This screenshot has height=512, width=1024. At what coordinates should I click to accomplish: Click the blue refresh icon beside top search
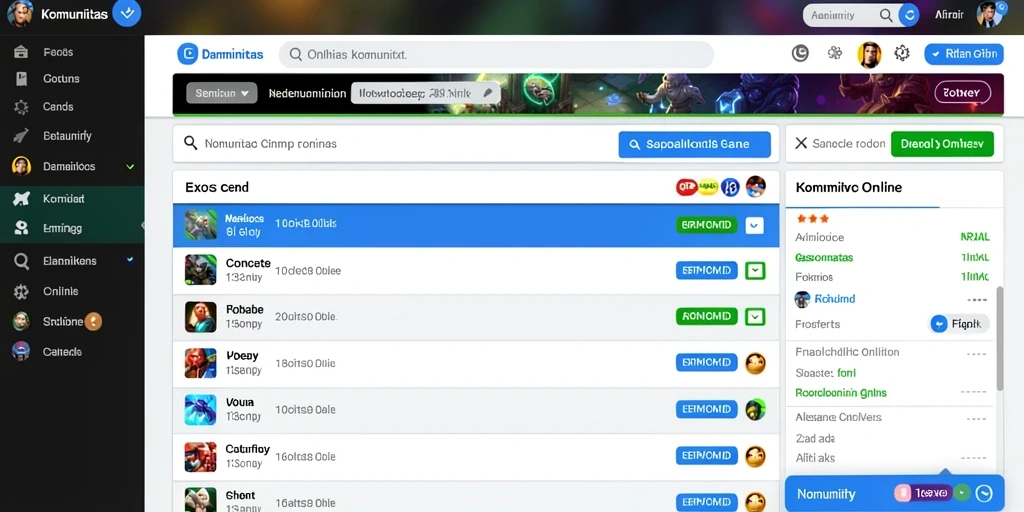tap(909, 15)
